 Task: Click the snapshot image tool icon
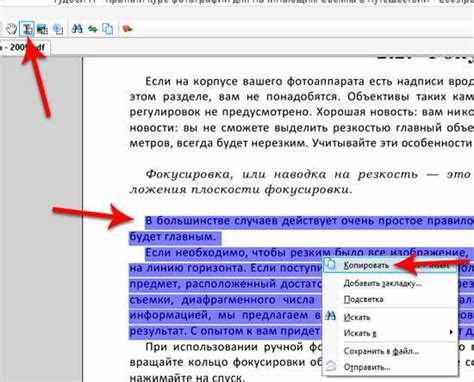click(42, 29)
